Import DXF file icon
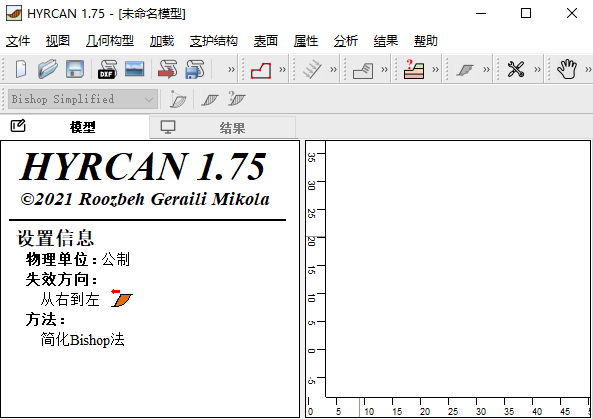 click(x=107, y=69)
